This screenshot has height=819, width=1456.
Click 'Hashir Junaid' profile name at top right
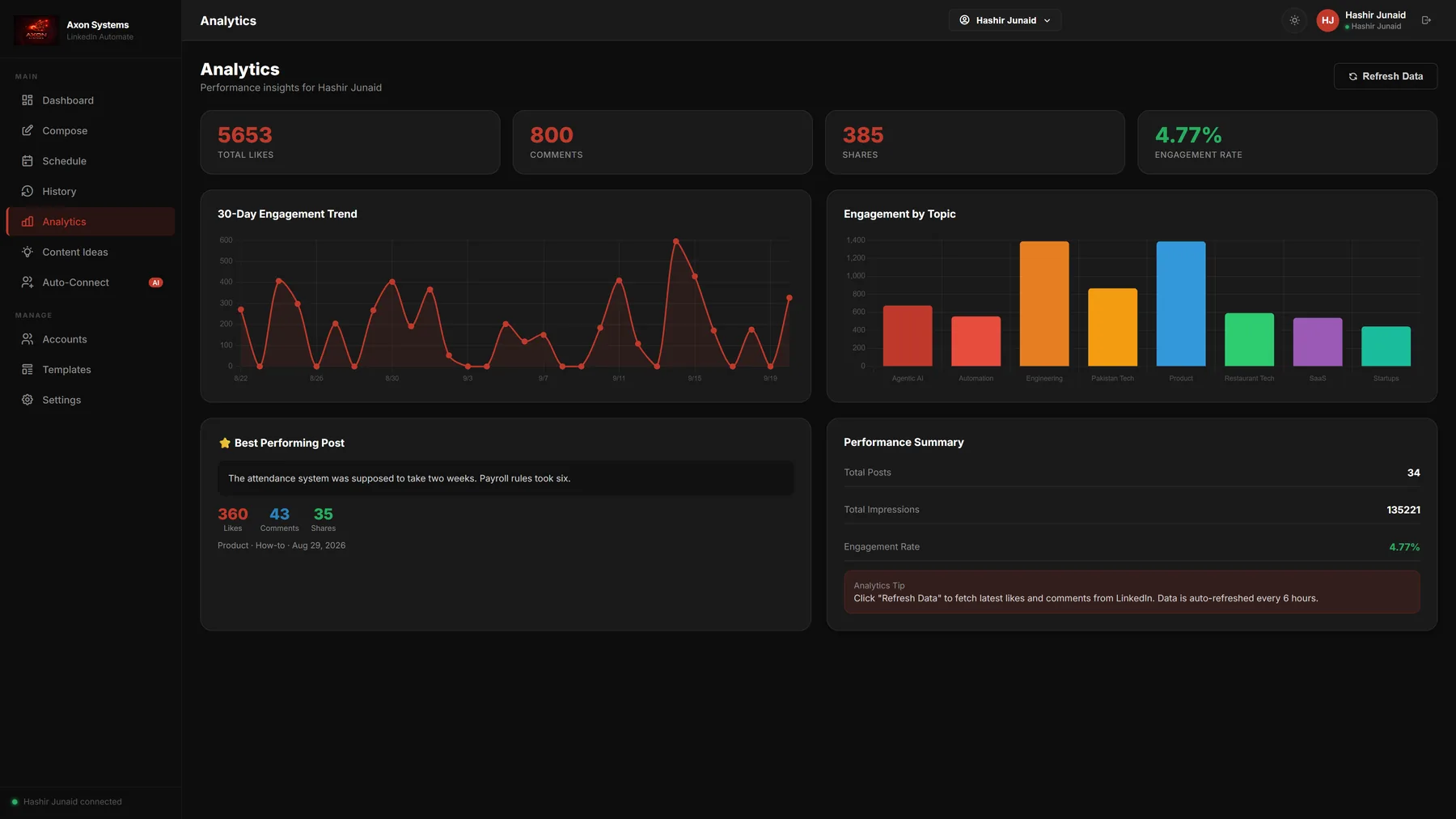1375,15
